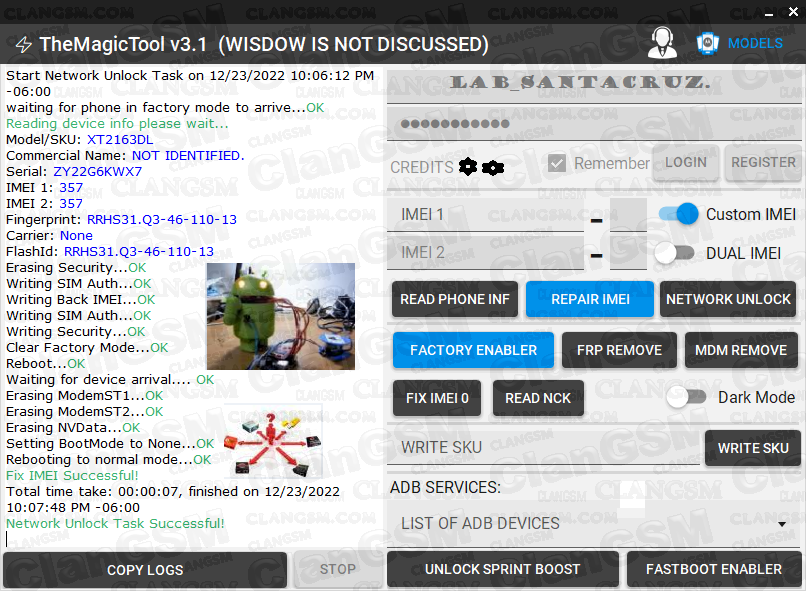Screen dimensions: 806x591
Task: Click the IMEI 1 check digit box
Action: (628, 214)
